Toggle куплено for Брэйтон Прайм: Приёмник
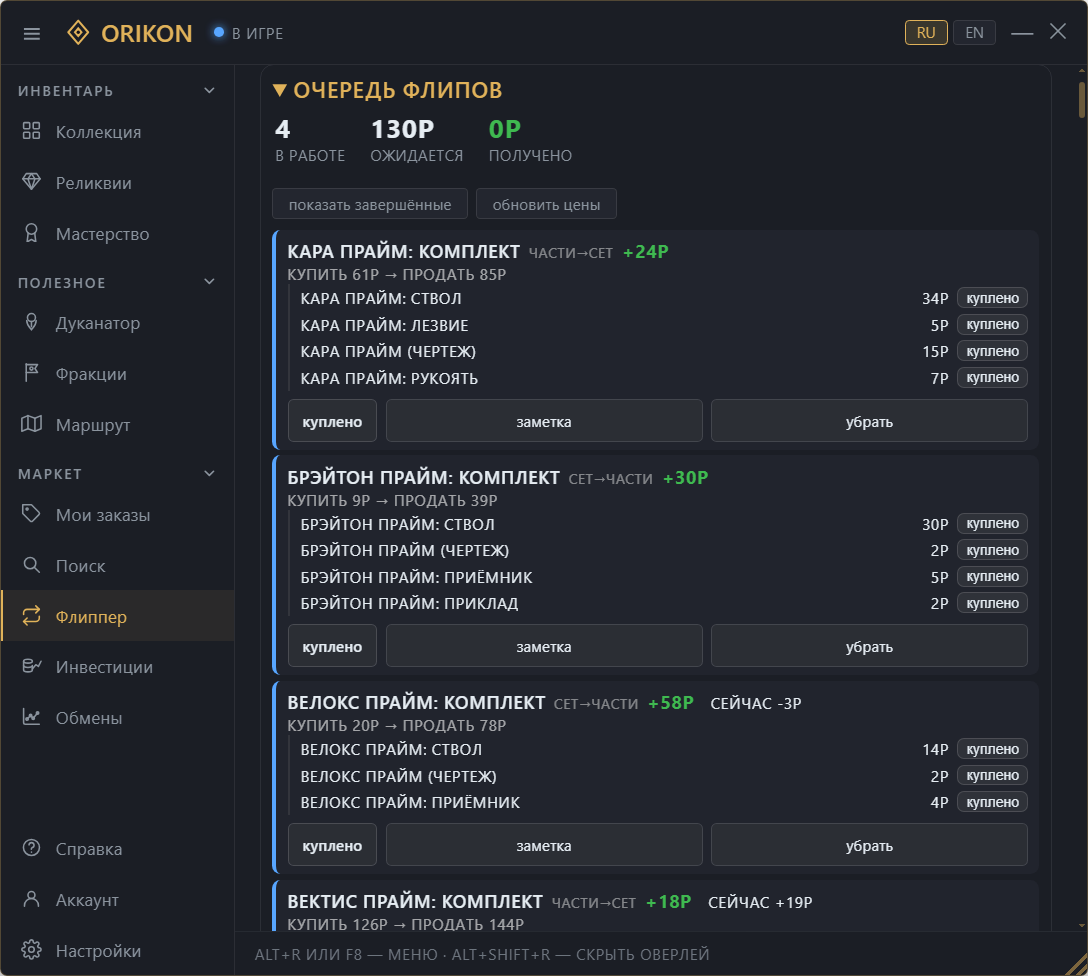The height and width of the screenshot is (976, 1088). (x=992, y=577)
